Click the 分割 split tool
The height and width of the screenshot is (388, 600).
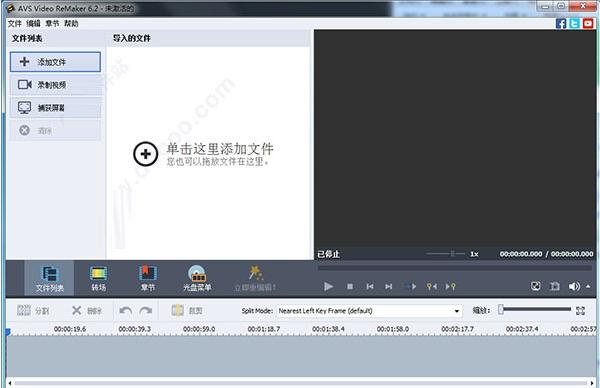click(33, 310)
